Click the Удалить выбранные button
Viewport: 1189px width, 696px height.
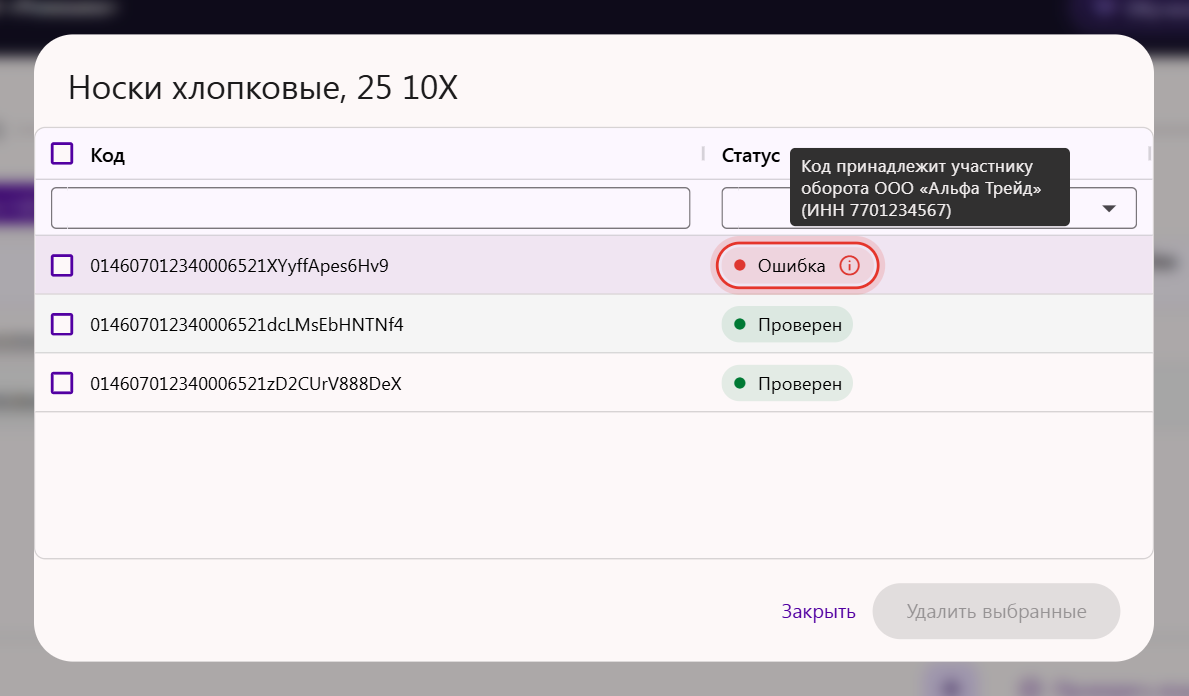pos(996,611)
